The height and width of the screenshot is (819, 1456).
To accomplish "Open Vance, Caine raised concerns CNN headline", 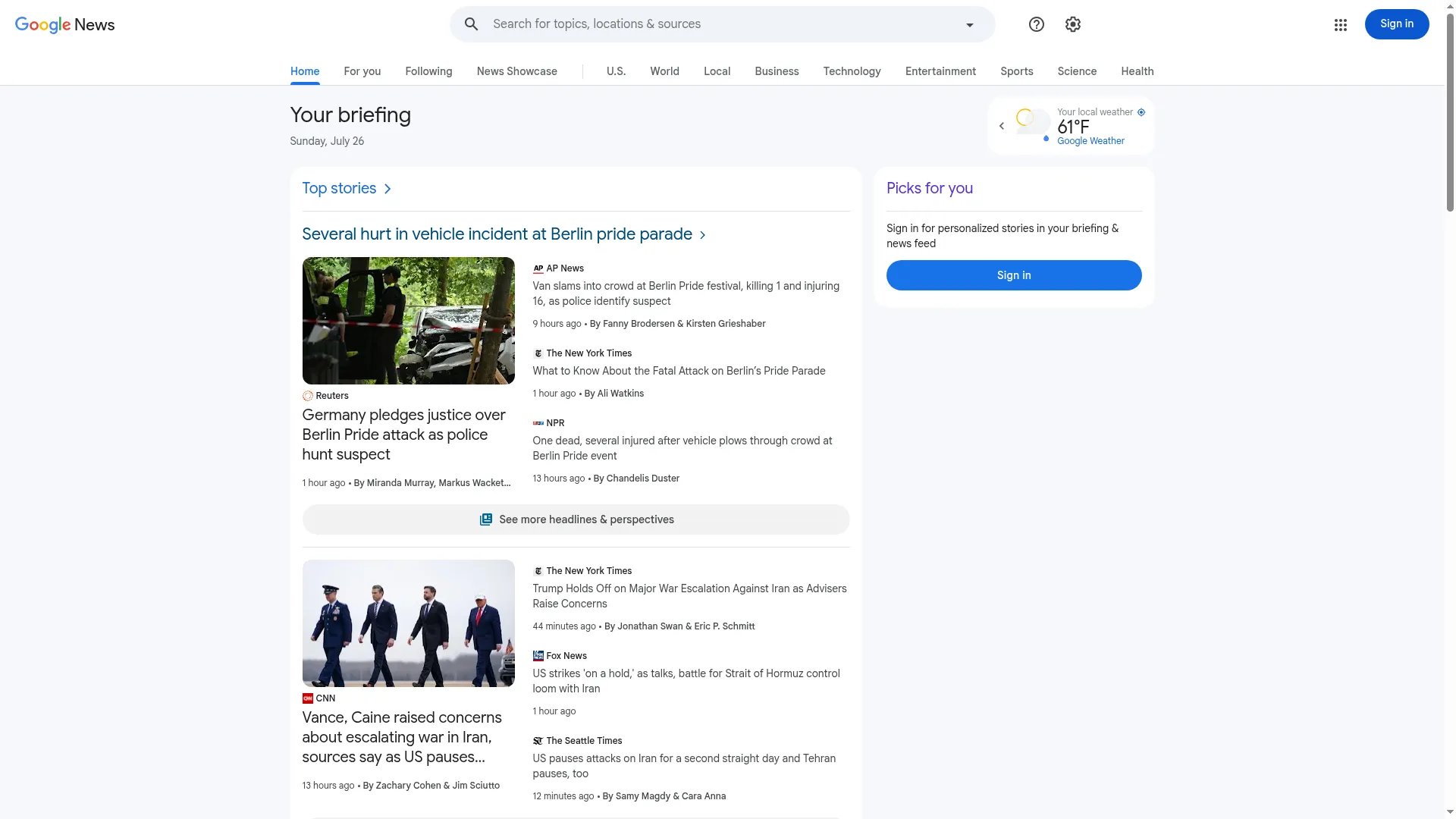I will (x=402, y=737).
